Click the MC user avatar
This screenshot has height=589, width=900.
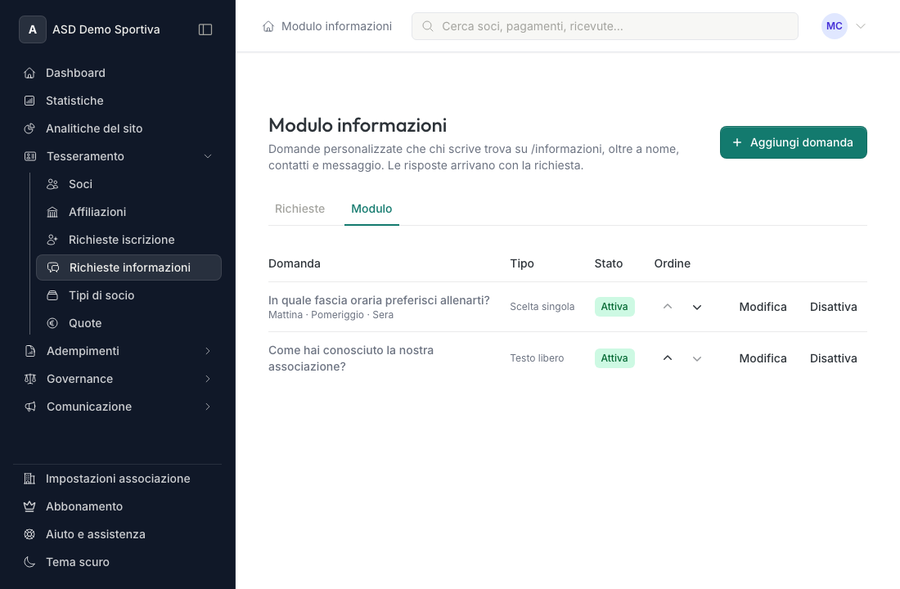click(x=834, y=26)
